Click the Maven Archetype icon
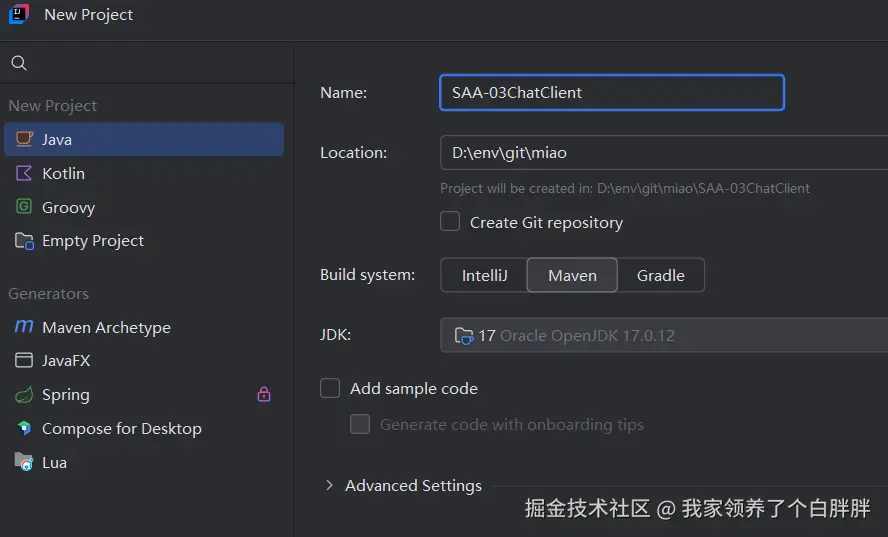The width and height of the screenshot is (888, 537). [x=24, y=328]
